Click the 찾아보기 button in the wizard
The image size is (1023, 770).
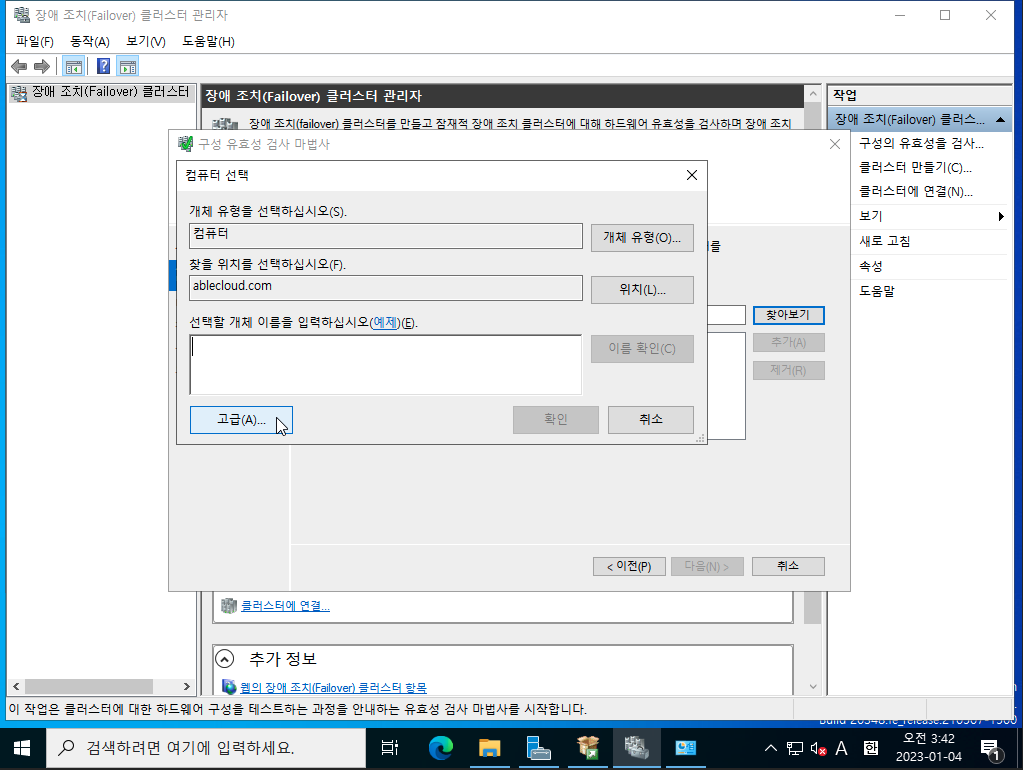(788, 315)
